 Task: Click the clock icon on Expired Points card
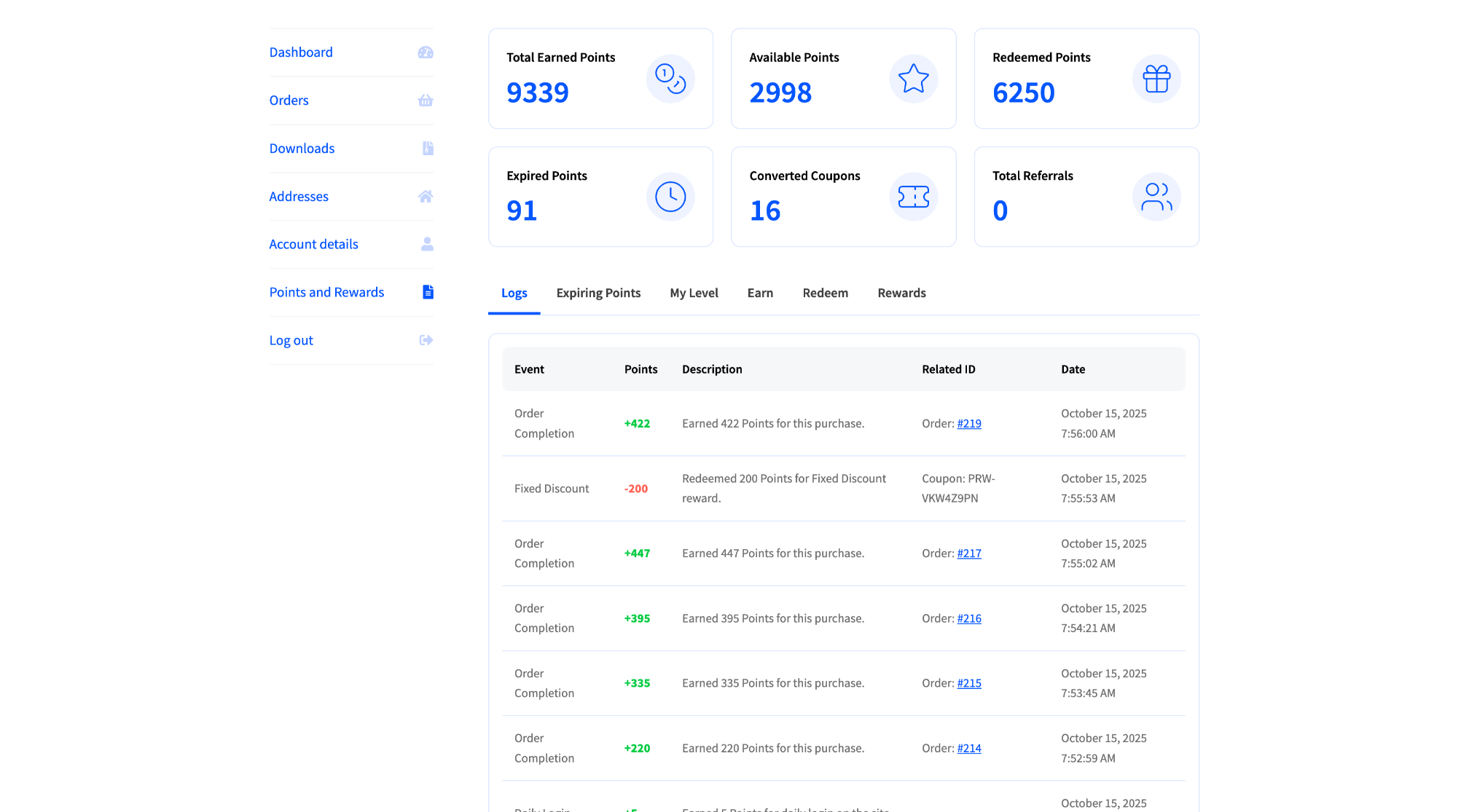tap(670, 196)
